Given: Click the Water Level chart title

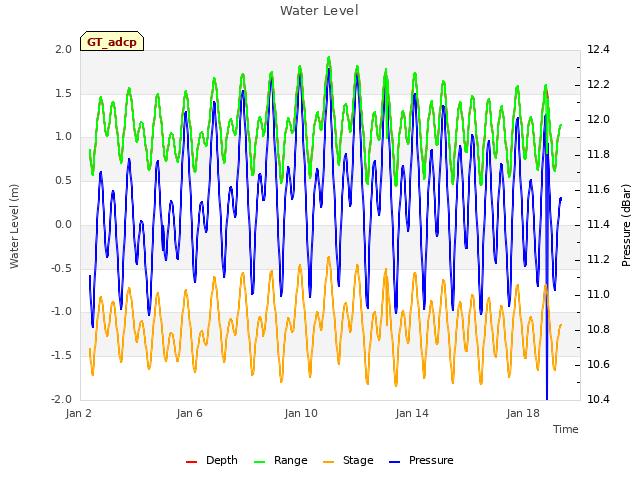Looking at the screenshot, I should tap(319, 10).
